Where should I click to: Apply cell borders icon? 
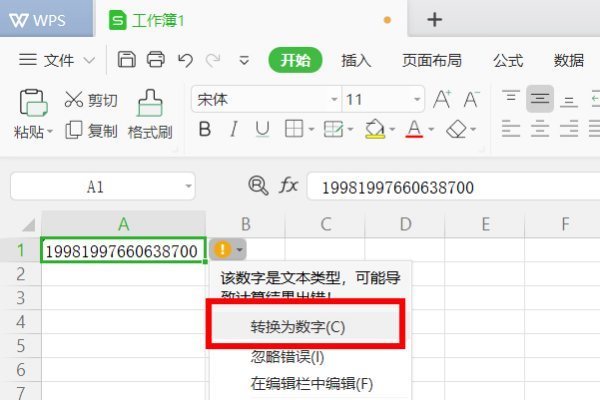[x=294, y=129]
